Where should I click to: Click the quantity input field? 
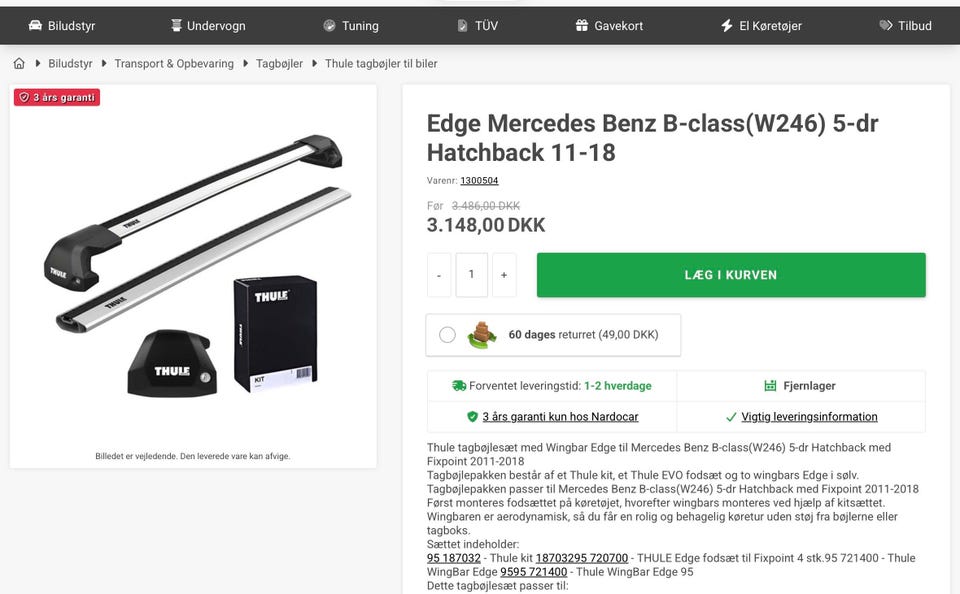(x=471, y=275)
